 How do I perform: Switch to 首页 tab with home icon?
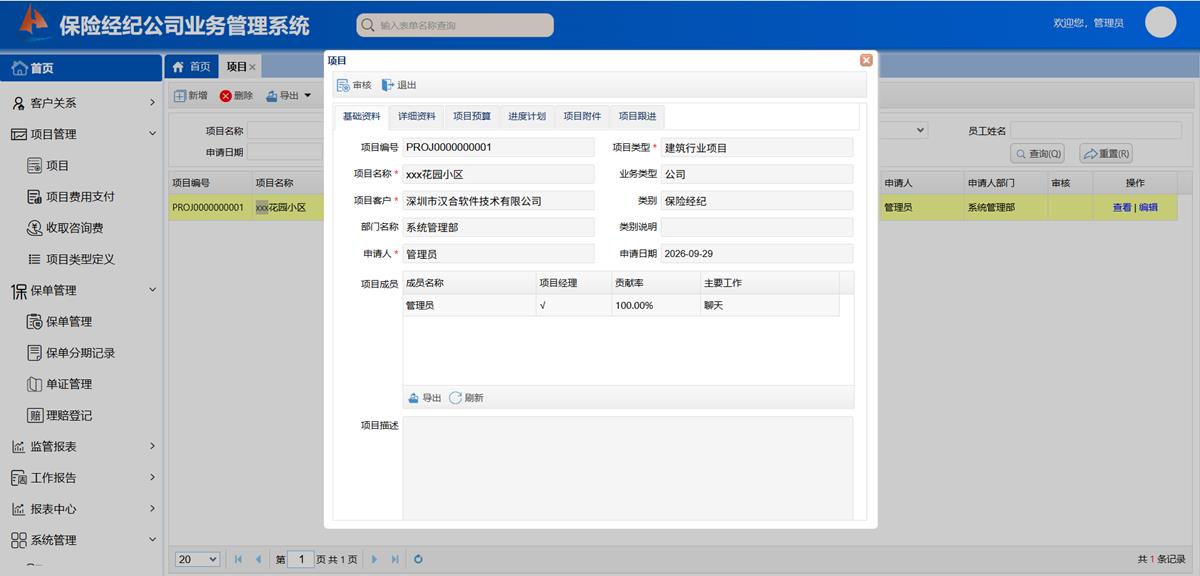[x=191, y=67]
